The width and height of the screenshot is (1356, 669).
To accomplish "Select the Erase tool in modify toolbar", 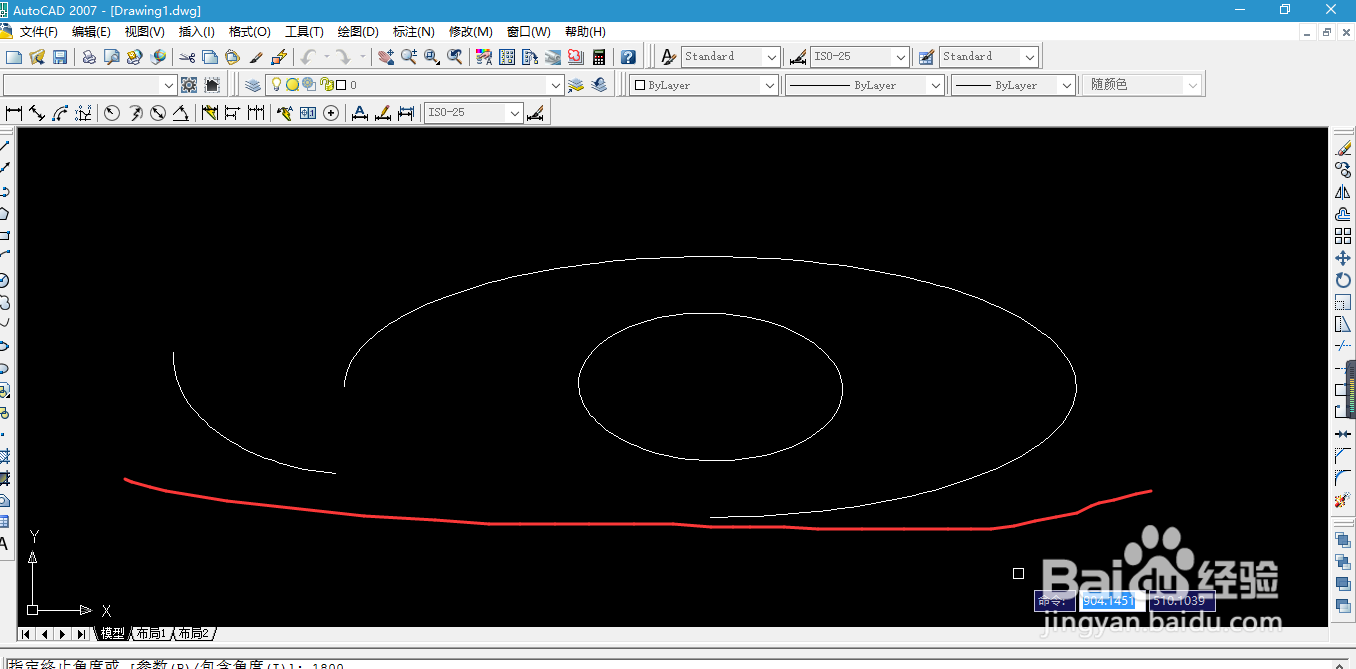I will [x=1343, y=148].
